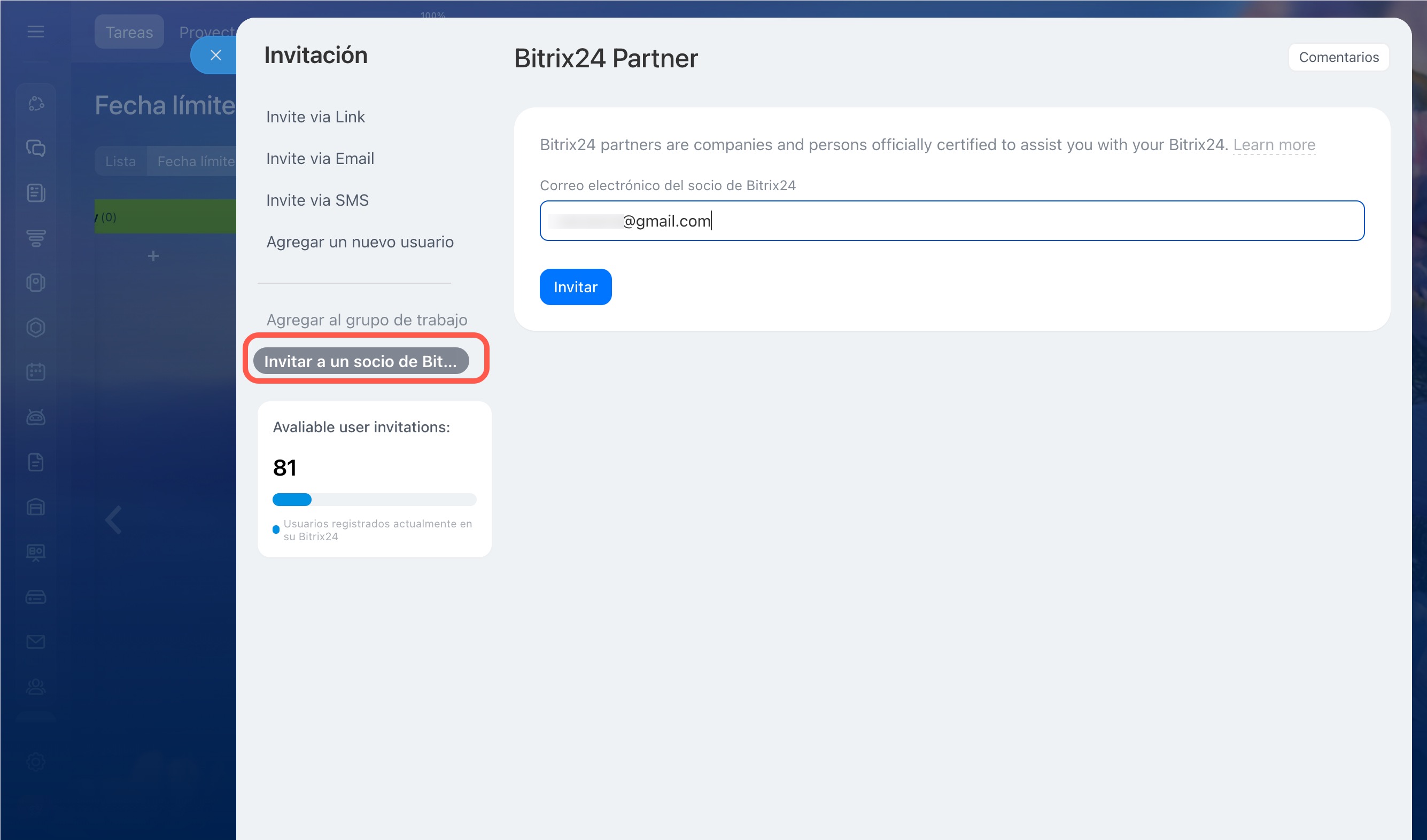Close the invitation panel with X
This screenshot has height=840, width=1427.
215,56
